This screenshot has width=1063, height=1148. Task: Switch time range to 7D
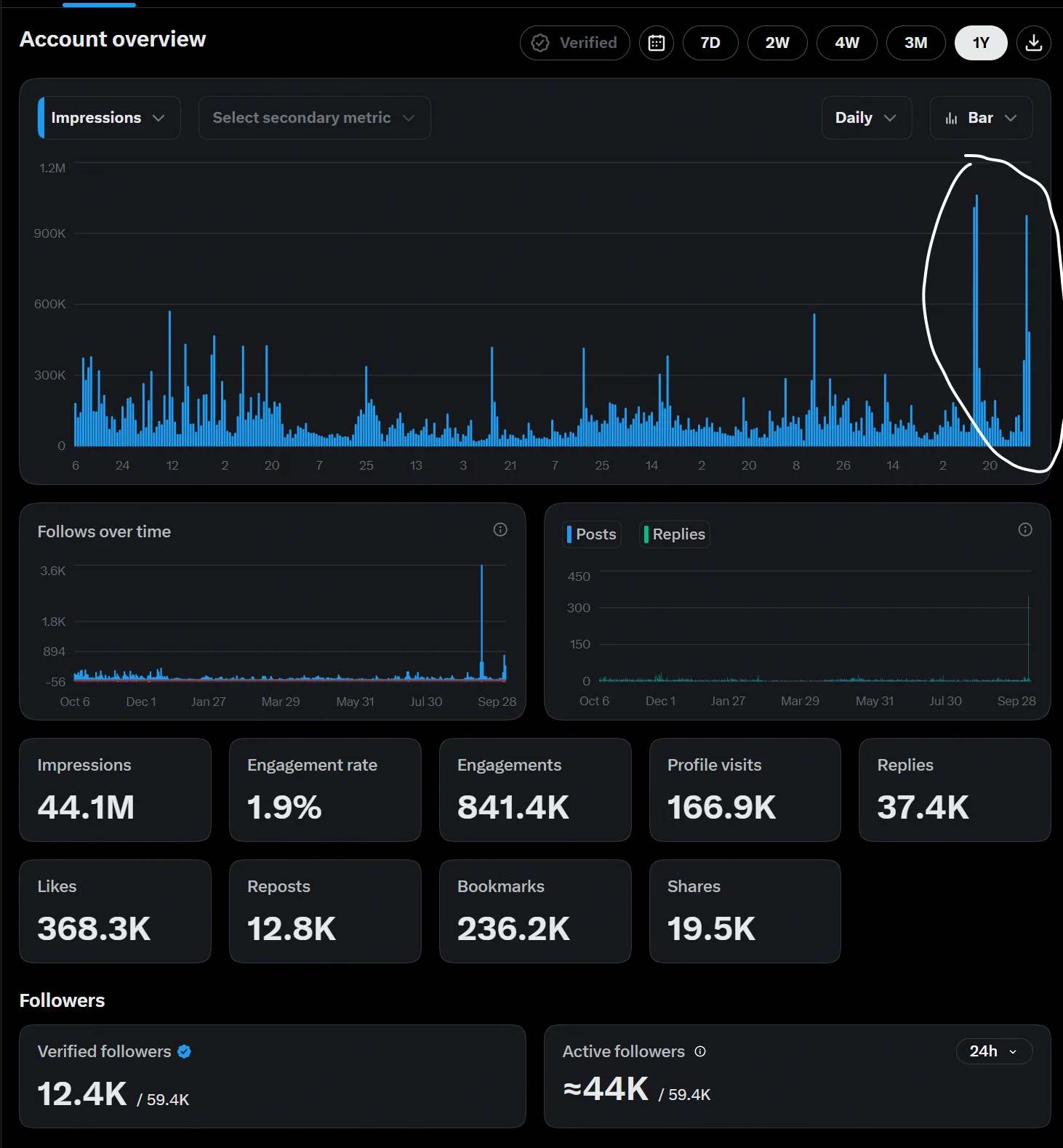point(710,43)
